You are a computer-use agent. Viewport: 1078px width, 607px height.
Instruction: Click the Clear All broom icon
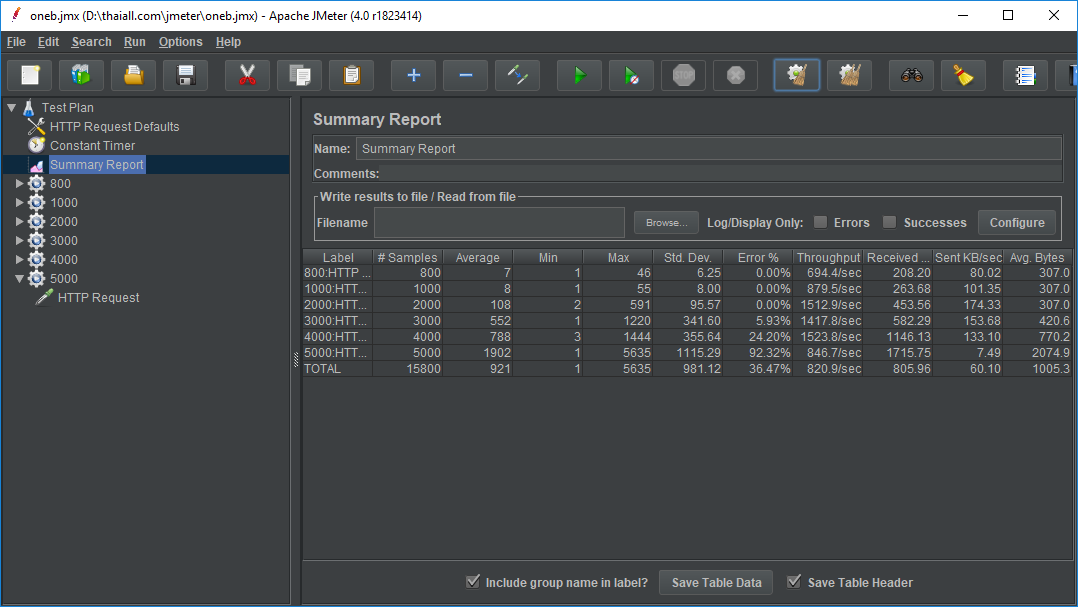click(x=849, y=75)
